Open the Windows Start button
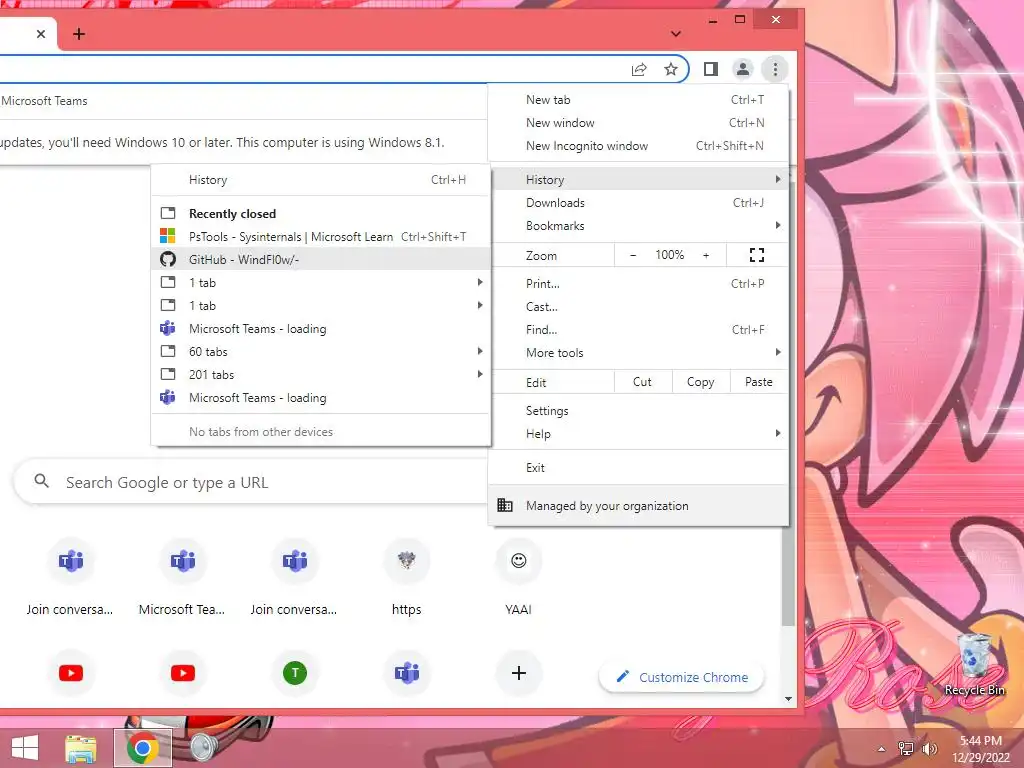 tap(25, 747)
